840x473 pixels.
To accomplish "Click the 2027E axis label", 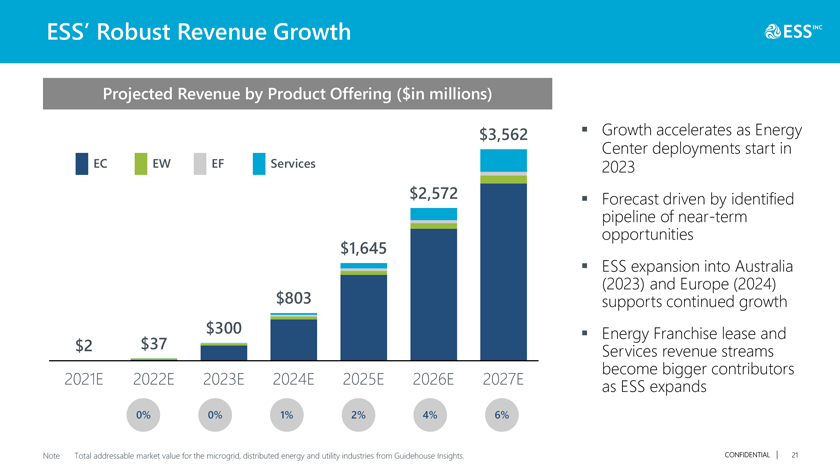I will (x=503, y=379).
